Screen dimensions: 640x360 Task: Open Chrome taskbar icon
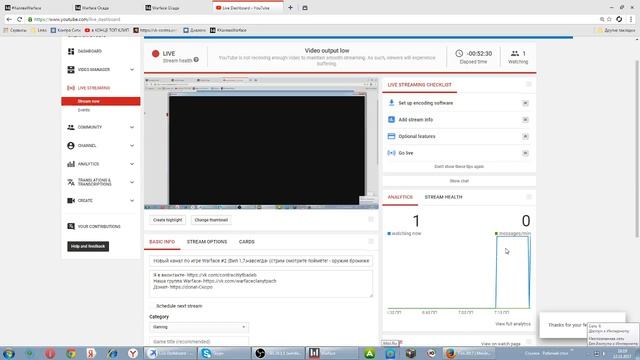[x=71, y=353]
